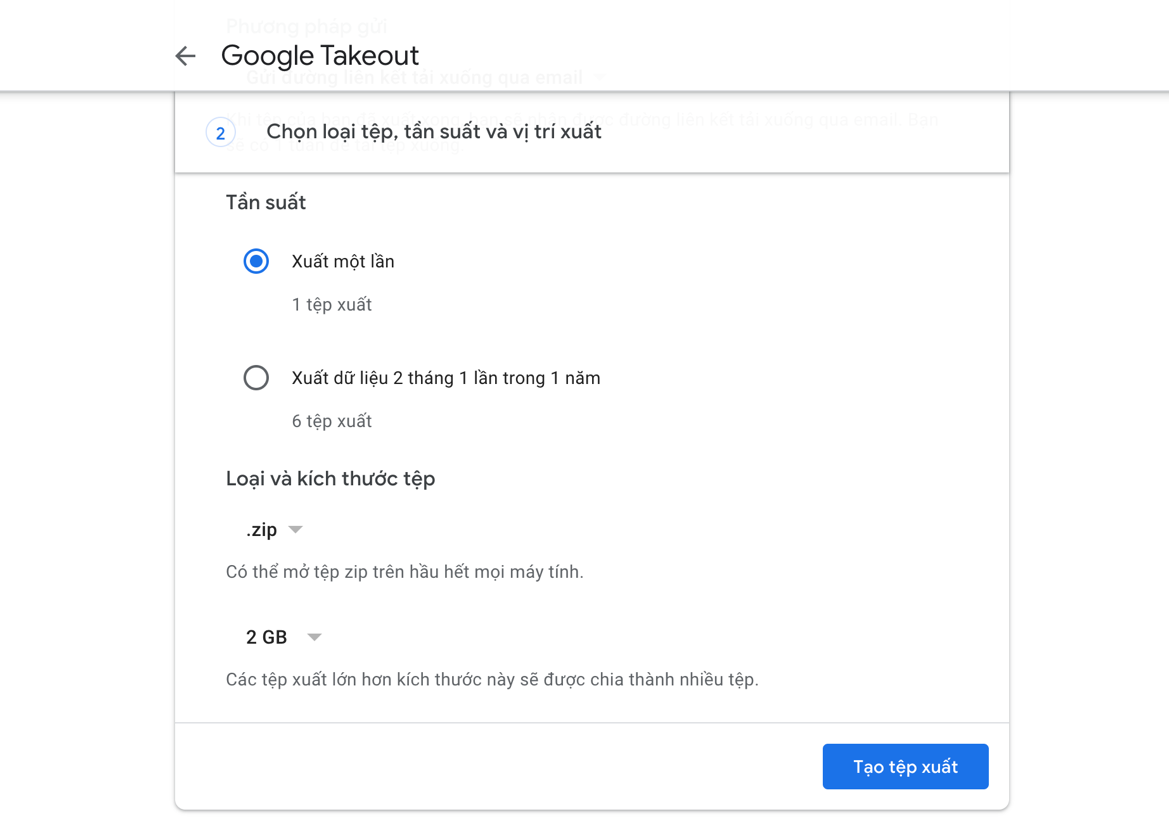Image resolution: width=1169 pixels, height=825 pixels.
Task: Click the "1 tệp xuất" subtext
Action: [331, 305]
